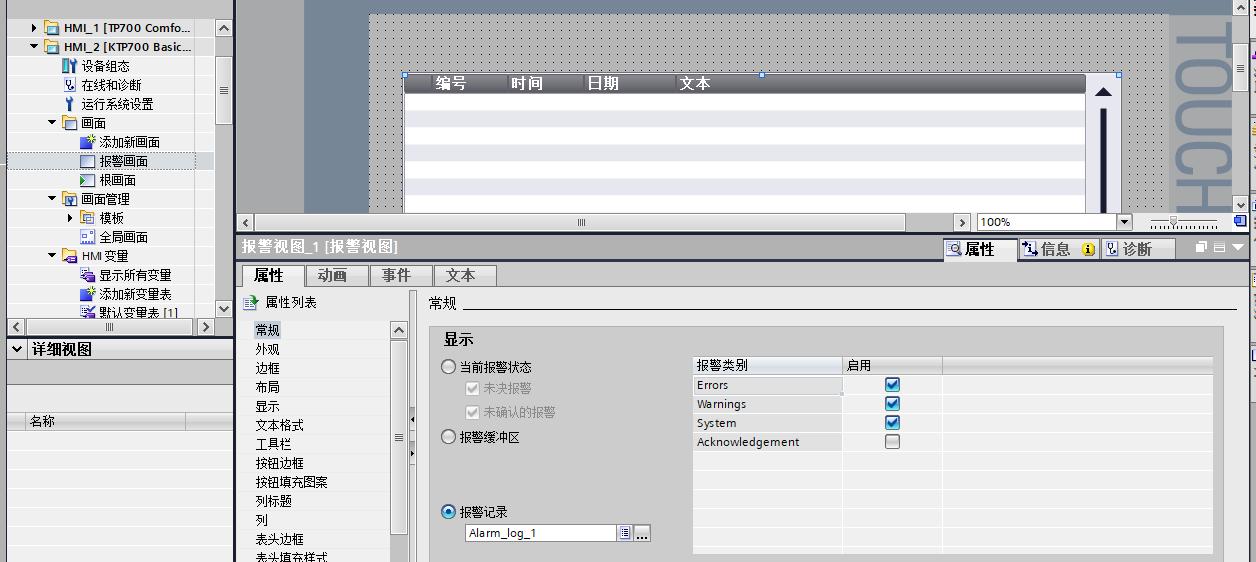
Task: Click the 报警画面 screen icon
Action: (87, 161)
